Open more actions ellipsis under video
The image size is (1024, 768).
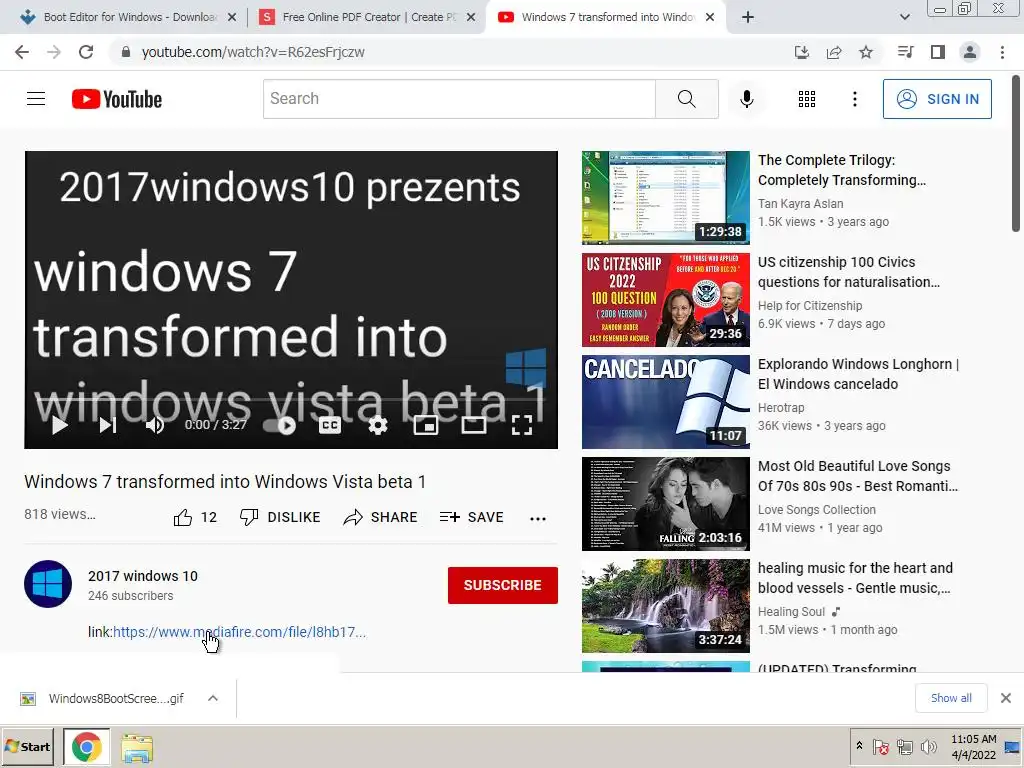[x=537, y=519]
